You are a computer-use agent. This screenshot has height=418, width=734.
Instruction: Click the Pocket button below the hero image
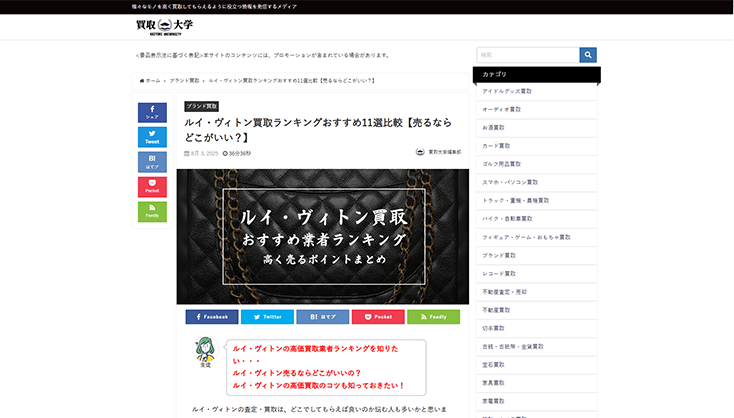[378, 317]
